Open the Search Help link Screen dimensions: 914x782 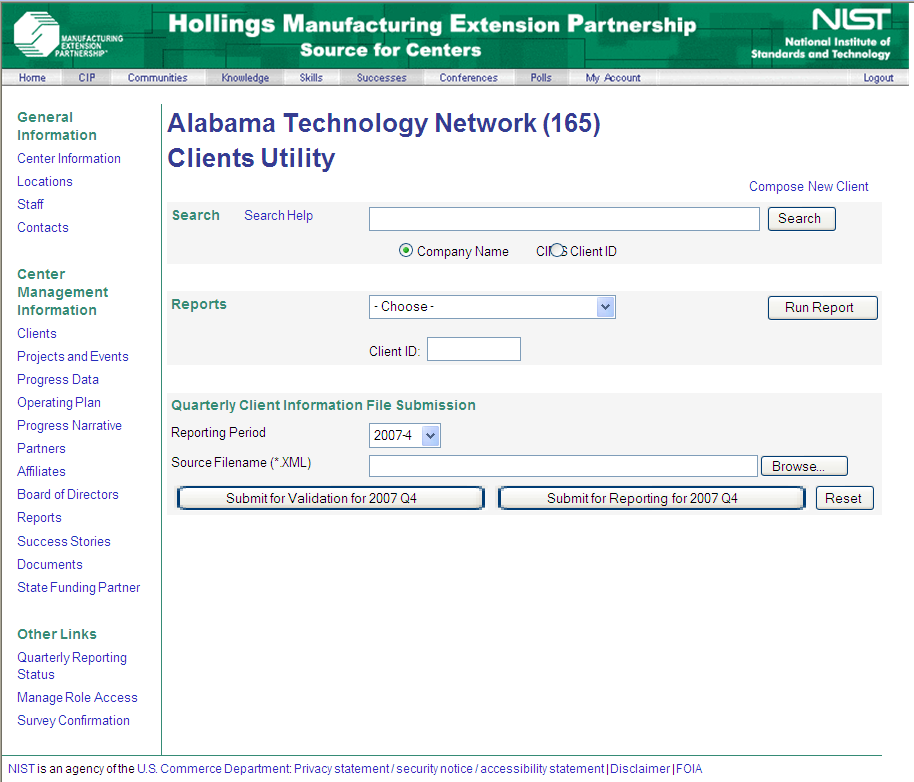[278, 216]
